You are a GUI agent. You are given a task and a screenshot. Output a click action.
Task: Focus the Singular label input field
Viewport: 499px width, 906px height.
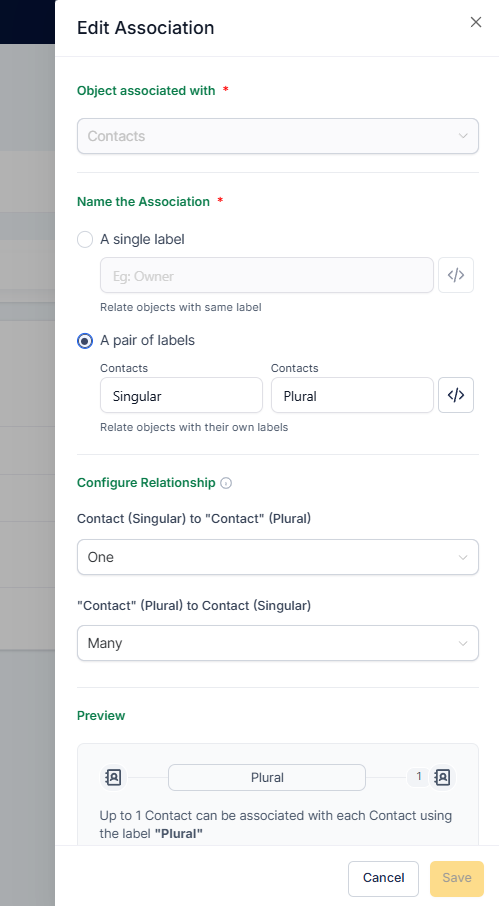pyautogui.click(x=181, y=395)
